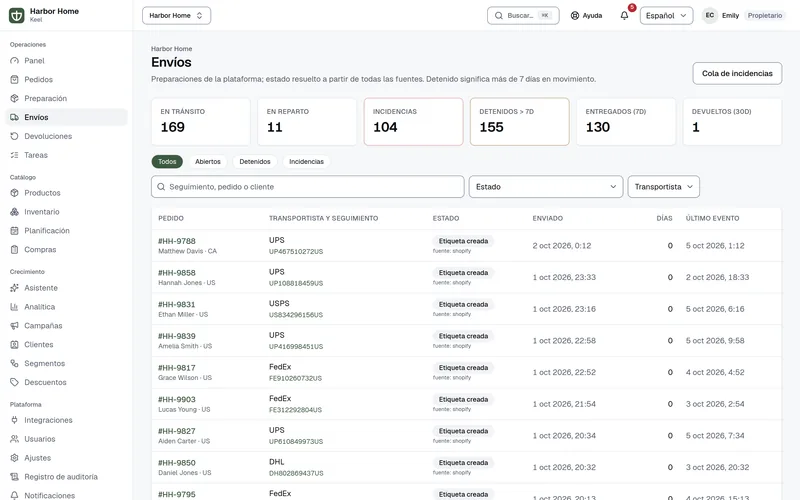The height and width of the screenshot is (500, 800).
Task: Click the Enviado column header
Action: coord(547,218)
